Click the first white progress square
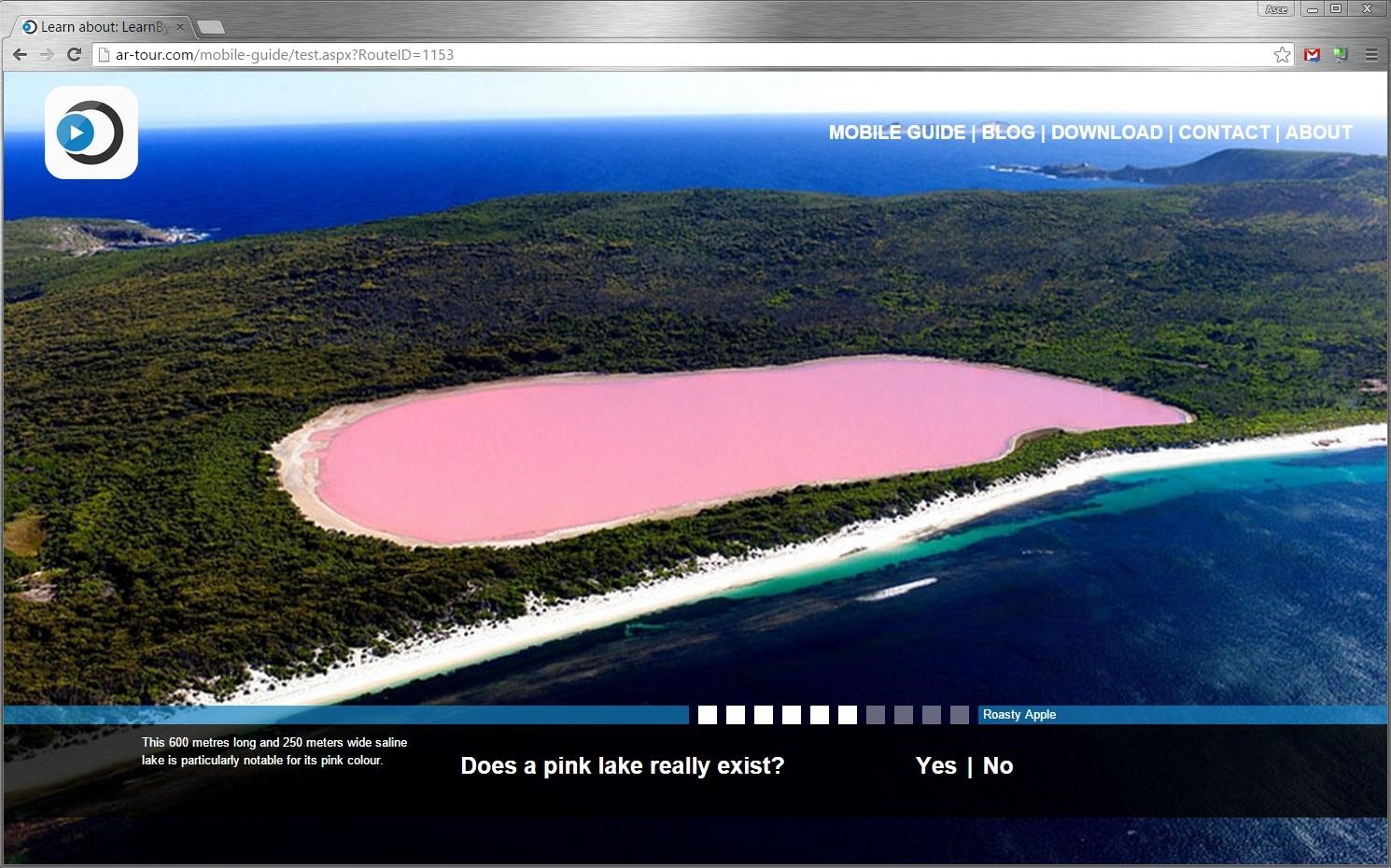 [708, 715]
